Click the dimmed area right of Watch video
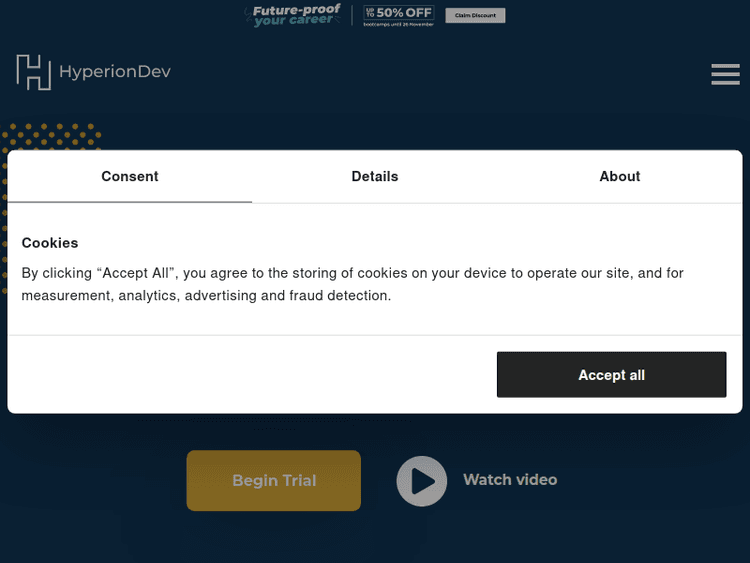The width and height of the screenshot is (750, 563). [x=650, y=480]
